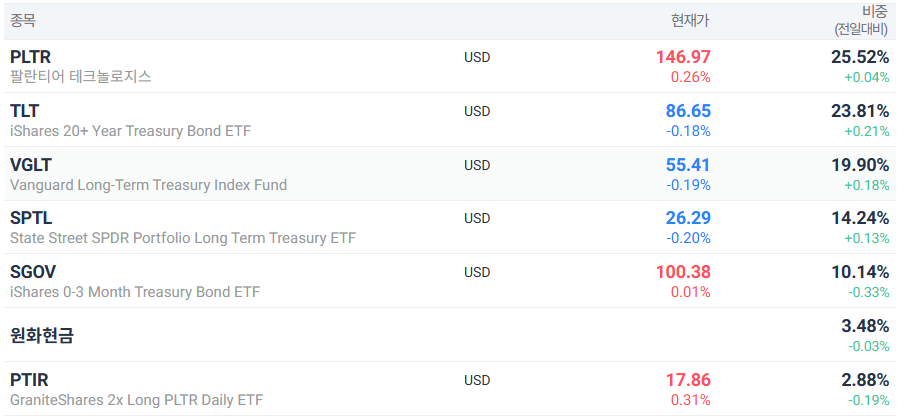The image size is (909, 418).
Task: Select the VGLT weight 19.90%
Action: 860,165
